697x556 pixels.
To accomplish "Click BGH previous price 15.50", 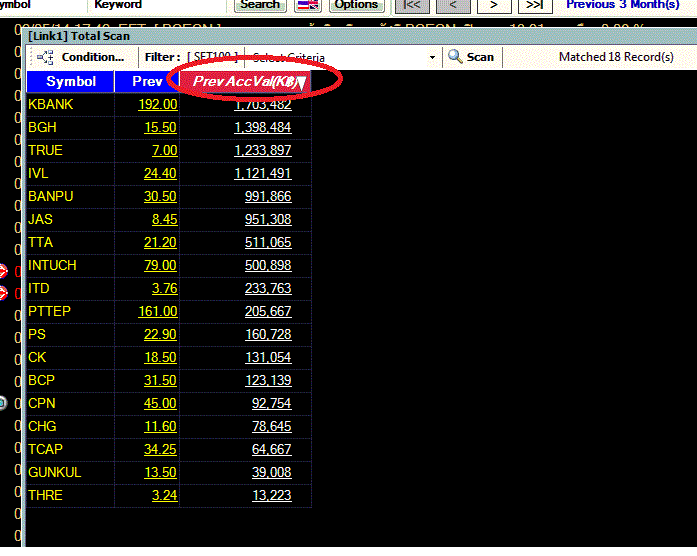I will 160,128.
